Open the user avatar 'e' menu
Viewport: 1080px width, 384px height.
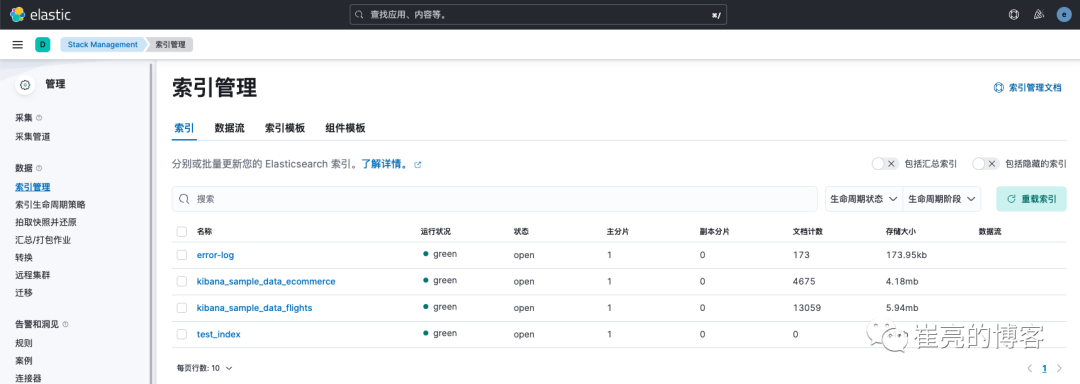[1063, 14]
